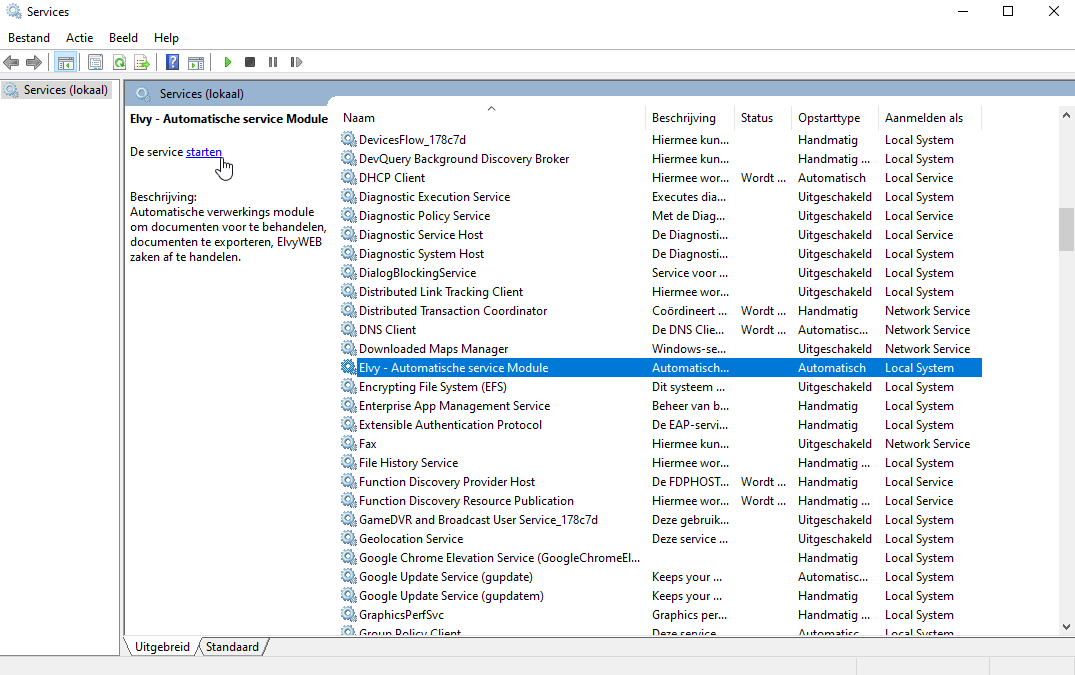
Task: Sort by the Beschrijving column header
Action: [690, 118]
